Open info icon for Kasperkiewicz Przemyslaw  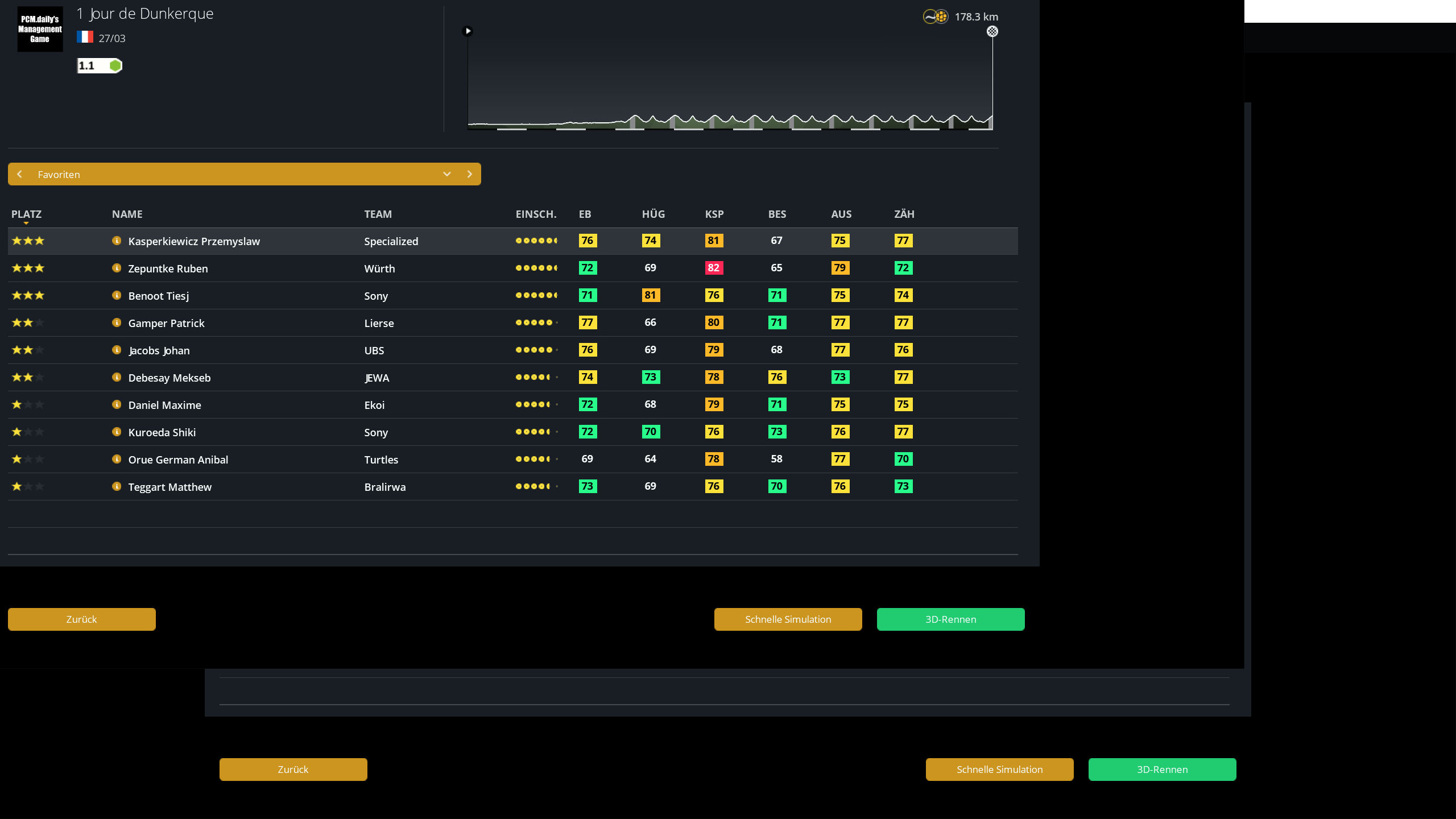[x=117, y=241]
